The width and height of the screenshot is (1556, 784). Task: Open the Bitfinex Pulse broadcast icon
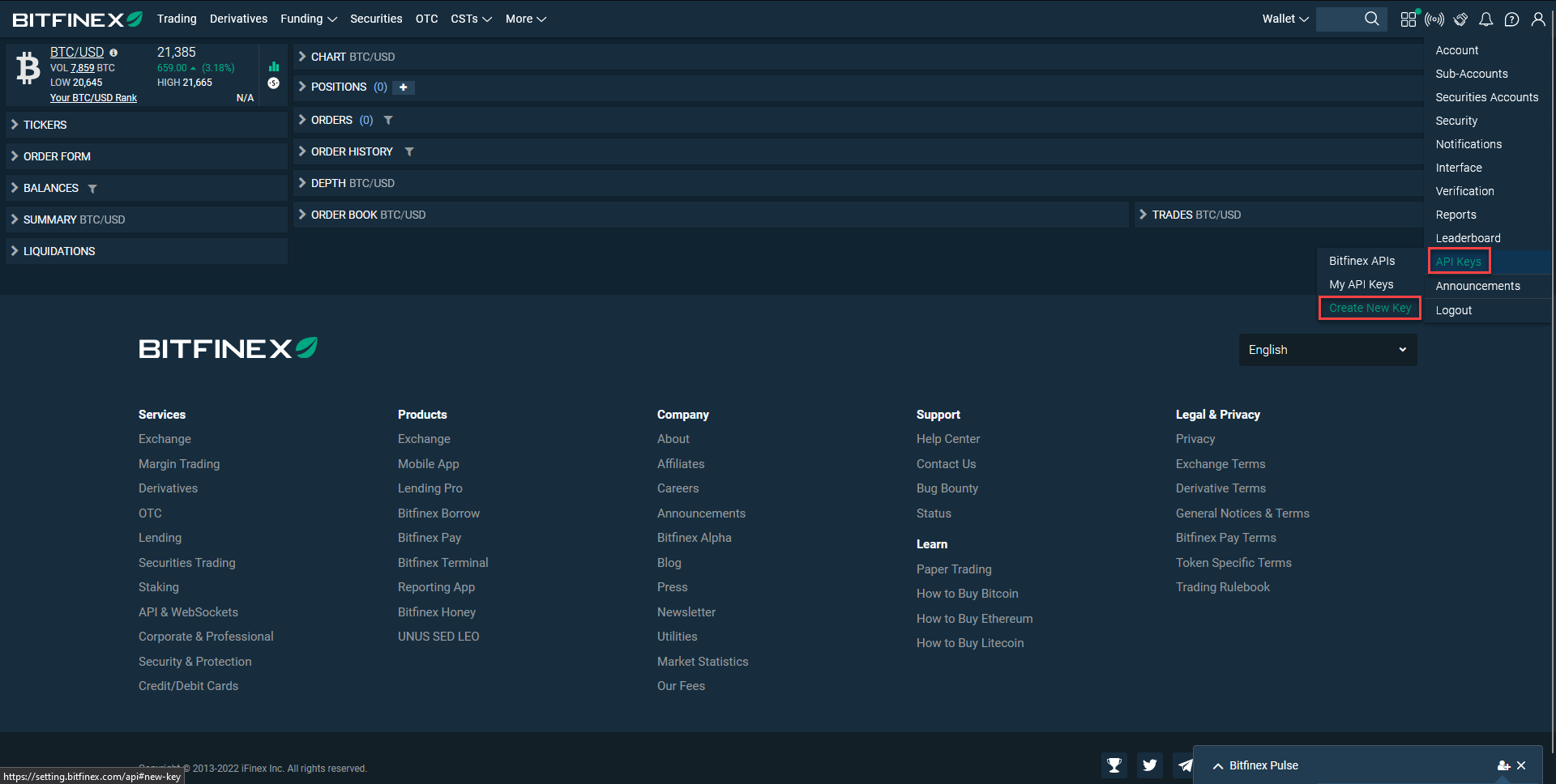point(1434,19)
